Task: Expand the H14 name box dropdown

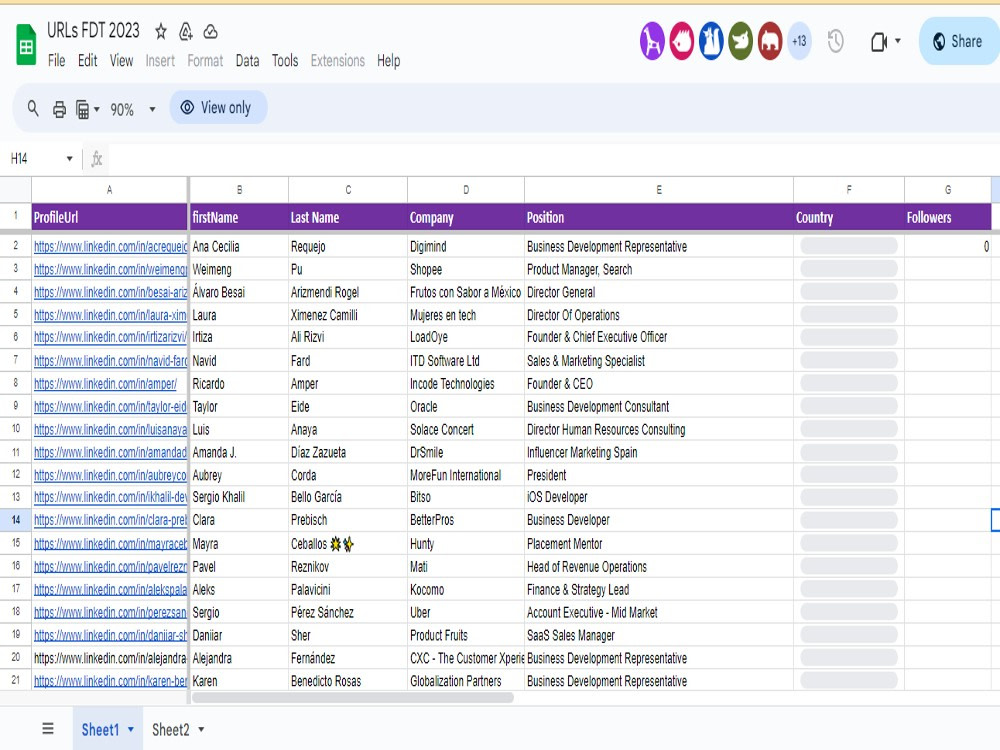Action: click(x=70, y=158)
